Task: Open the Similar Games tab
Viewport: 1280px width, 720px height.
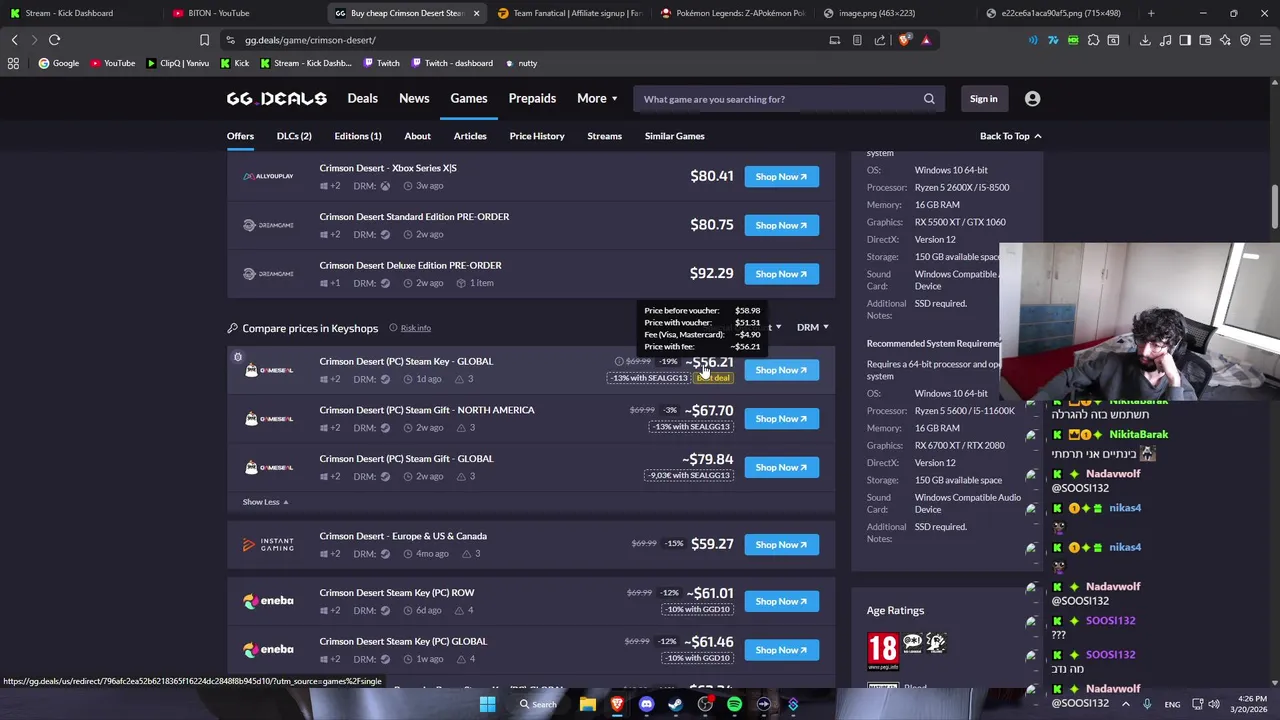Action: pyautogui.click(x=674, y=136)
